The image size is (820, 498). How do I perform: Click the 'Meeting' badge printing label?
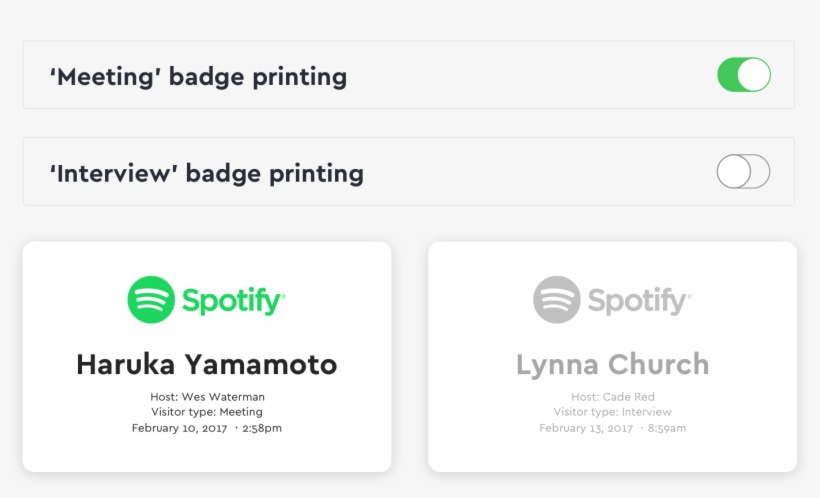click(x=198, y=76)
